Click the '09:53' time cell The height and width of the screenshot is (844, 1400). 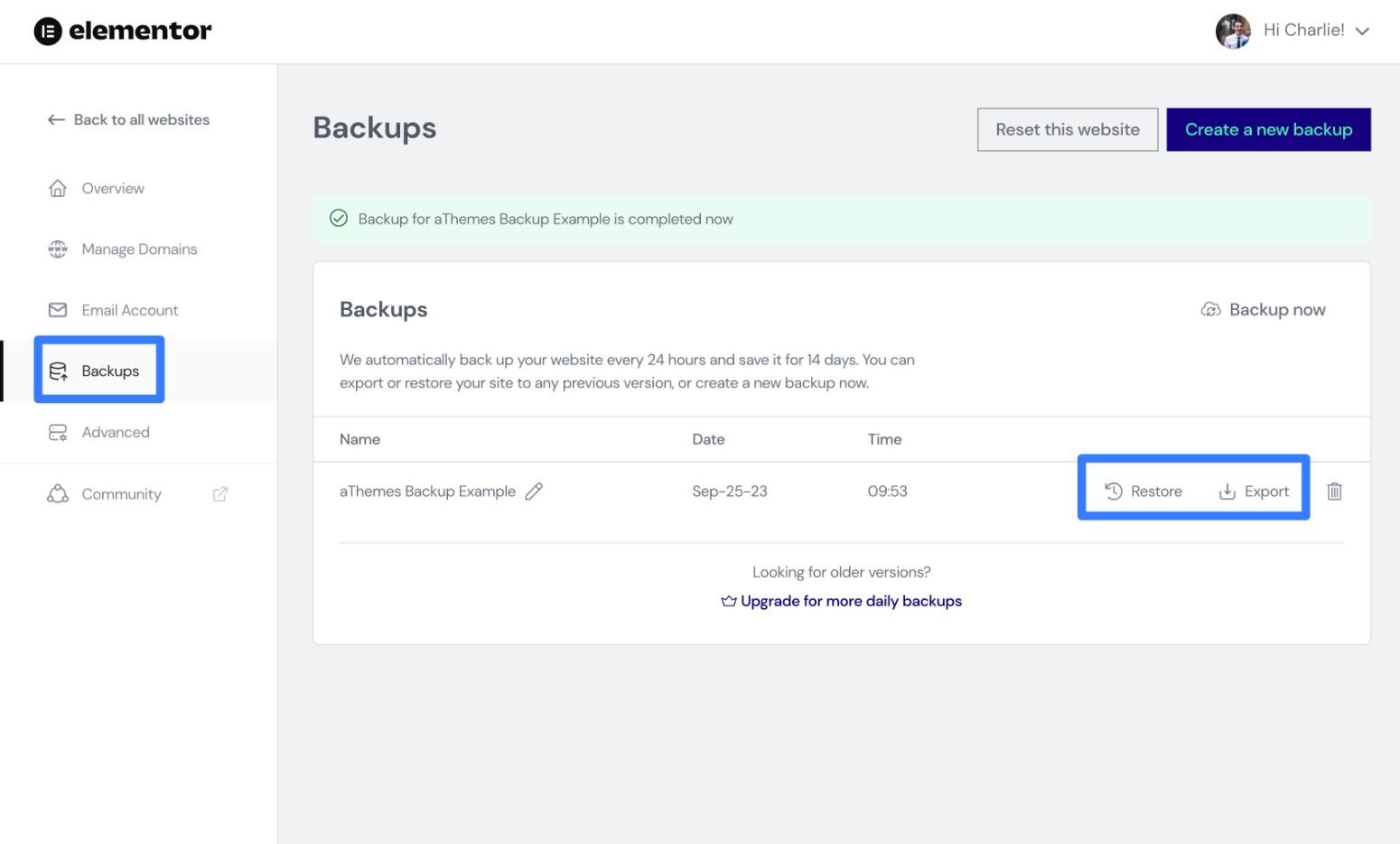[x=887, y=492]
